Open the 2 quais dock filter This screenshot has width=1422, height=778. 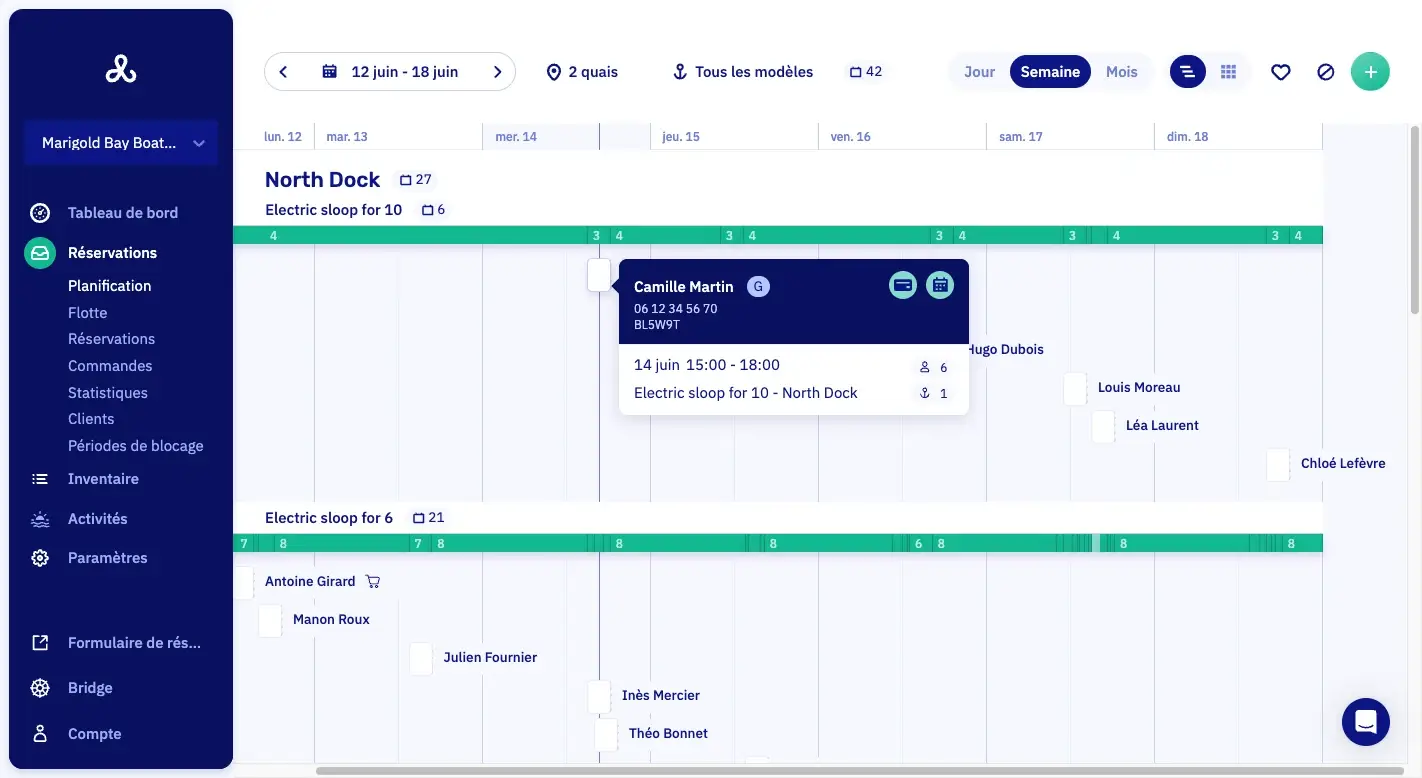582,72
